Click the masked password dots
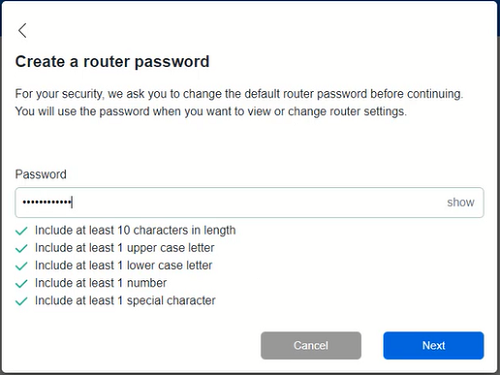The image size is (500, 375). (47, 202)
